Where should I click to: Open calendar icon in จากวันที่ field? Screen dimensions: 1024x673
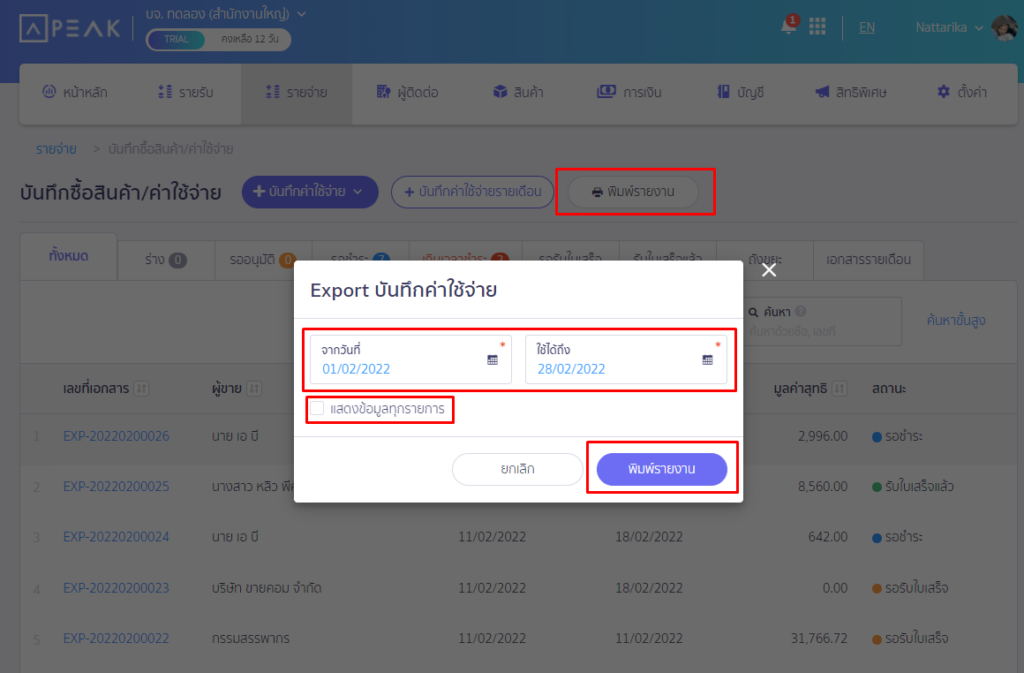(x=492, y=360)
